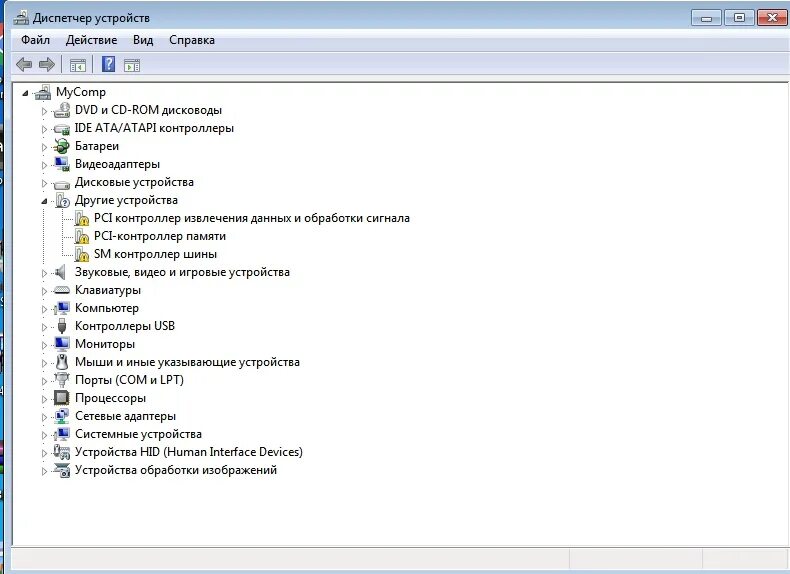Click the Порты (COM и LPT) port icon
The width and height of the screenshot is (790, 574).
click(x=61, y=380)
